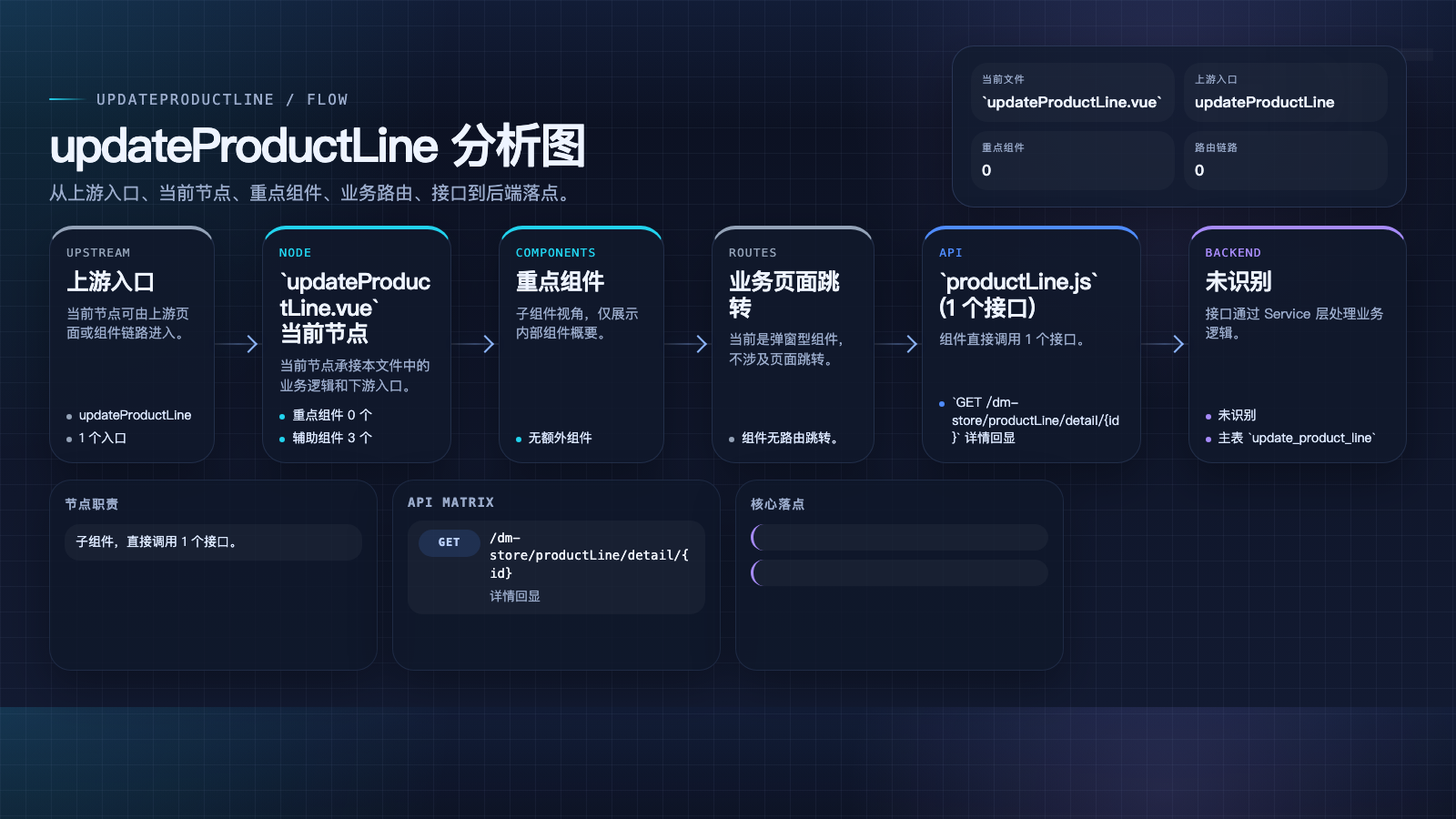Image resolution: width=1456 pixels, height=819 pixels.
Task: Click '当前节点承接本文件中的业务逻辑和下游入口。' text
Action: point(355,376)
